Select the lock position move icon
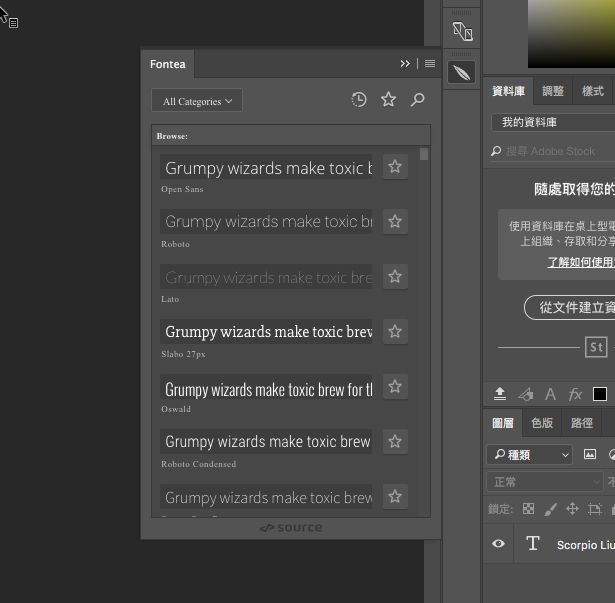This screenshot has width=615, height=603. pyautogui.click(x=572, y=509)
